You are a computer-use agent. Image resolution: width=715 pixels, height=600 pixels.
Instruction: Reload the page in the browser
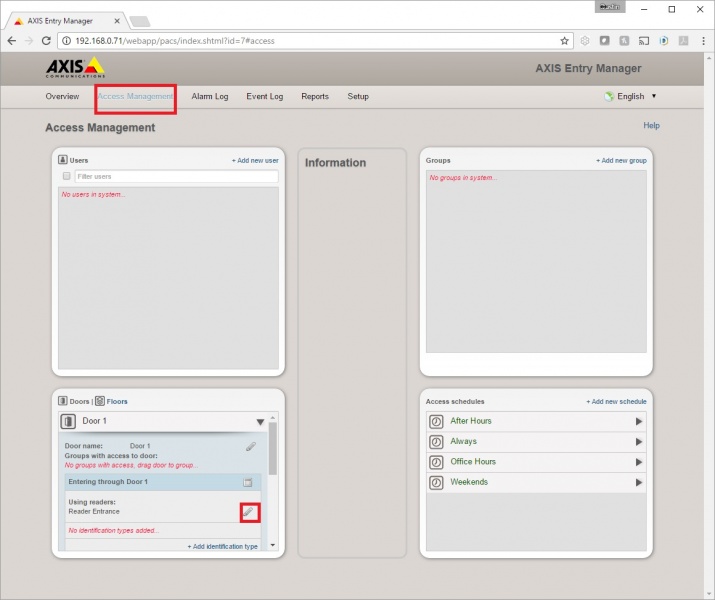click(46, 41)
